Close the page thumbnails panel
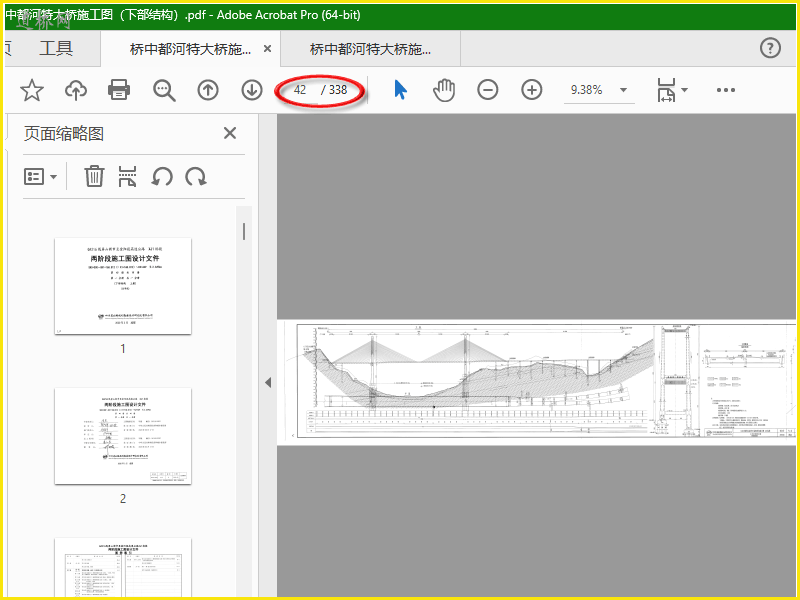Image resolution: width=800 pixels, height=600 pixels. (230, 133)
